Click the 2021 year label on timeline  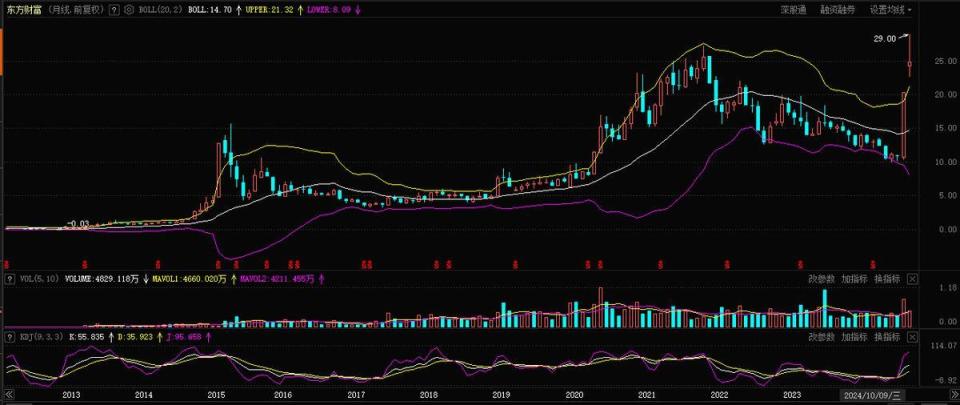[647, 394]
